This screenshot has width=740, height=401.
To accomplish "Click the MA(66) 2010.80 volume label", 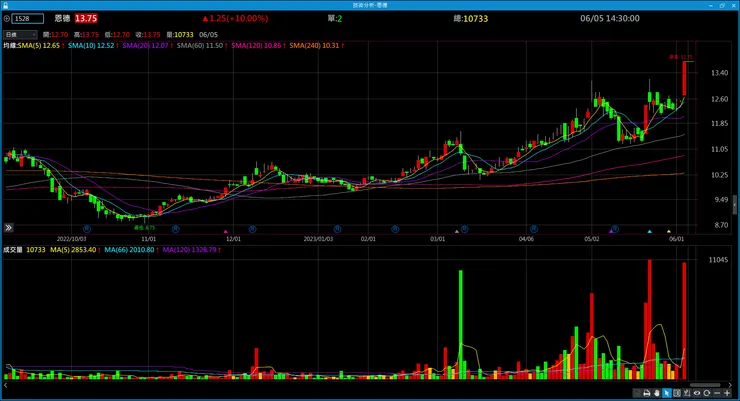I will click(x=129, y=250).
